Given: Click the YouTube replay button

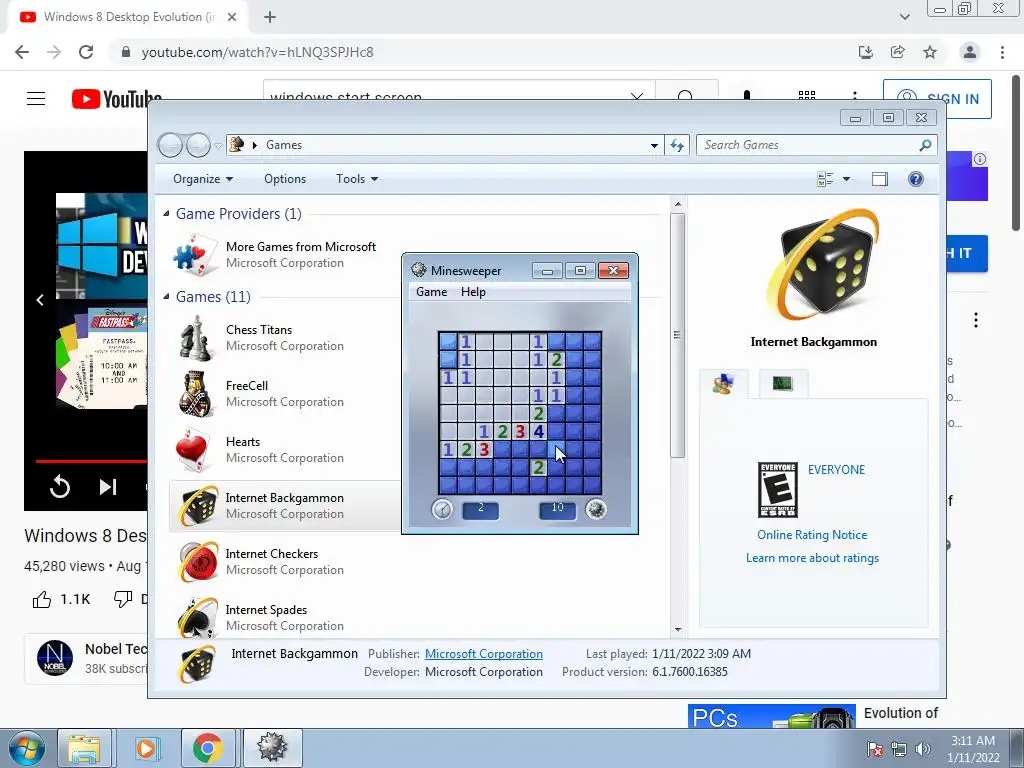Looking at the screenshot, I should tap(59, 487).
